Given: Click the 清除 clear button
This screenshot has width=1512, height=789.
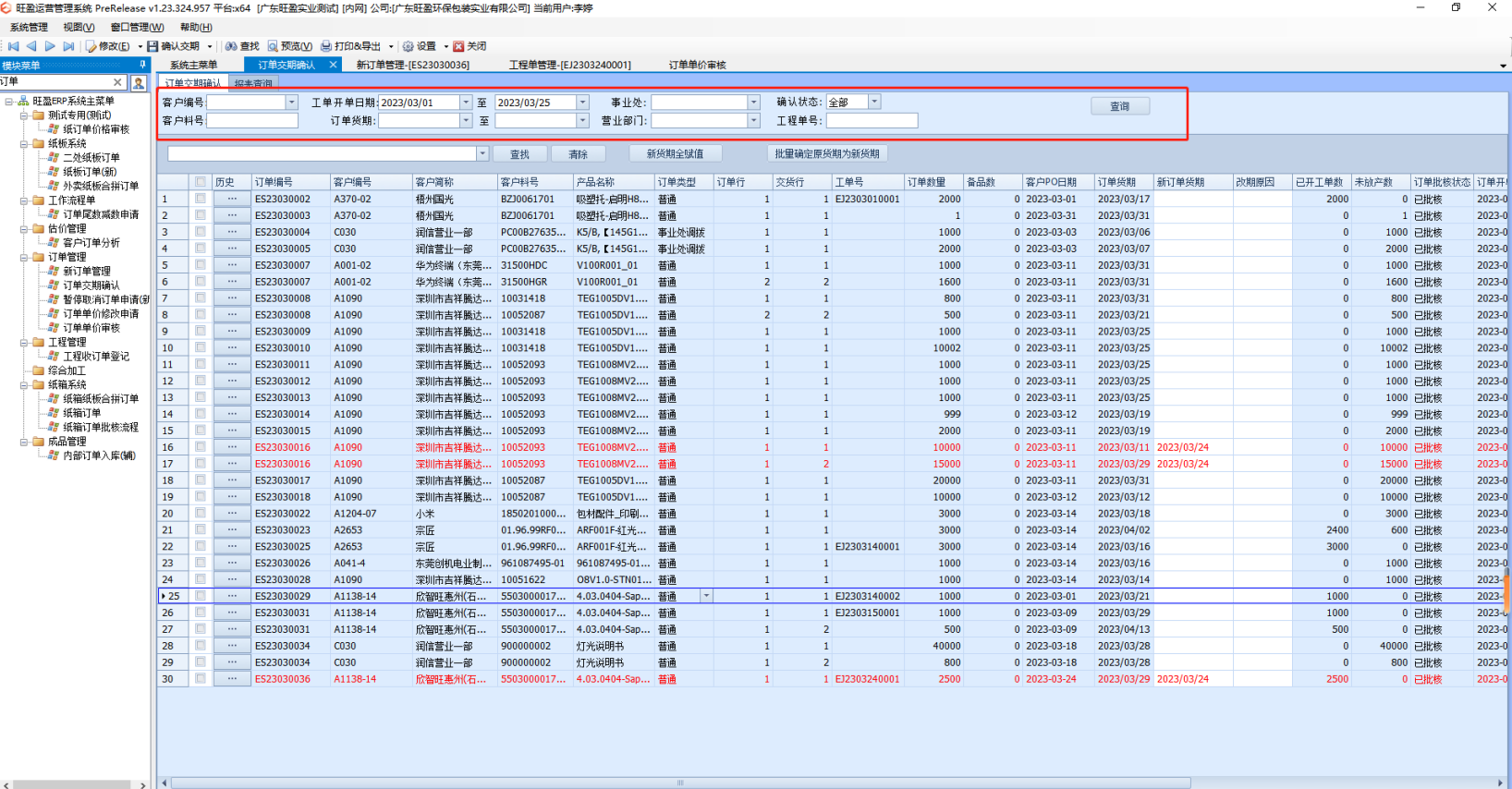Looking at the screenshot, I should pos(579,154).
